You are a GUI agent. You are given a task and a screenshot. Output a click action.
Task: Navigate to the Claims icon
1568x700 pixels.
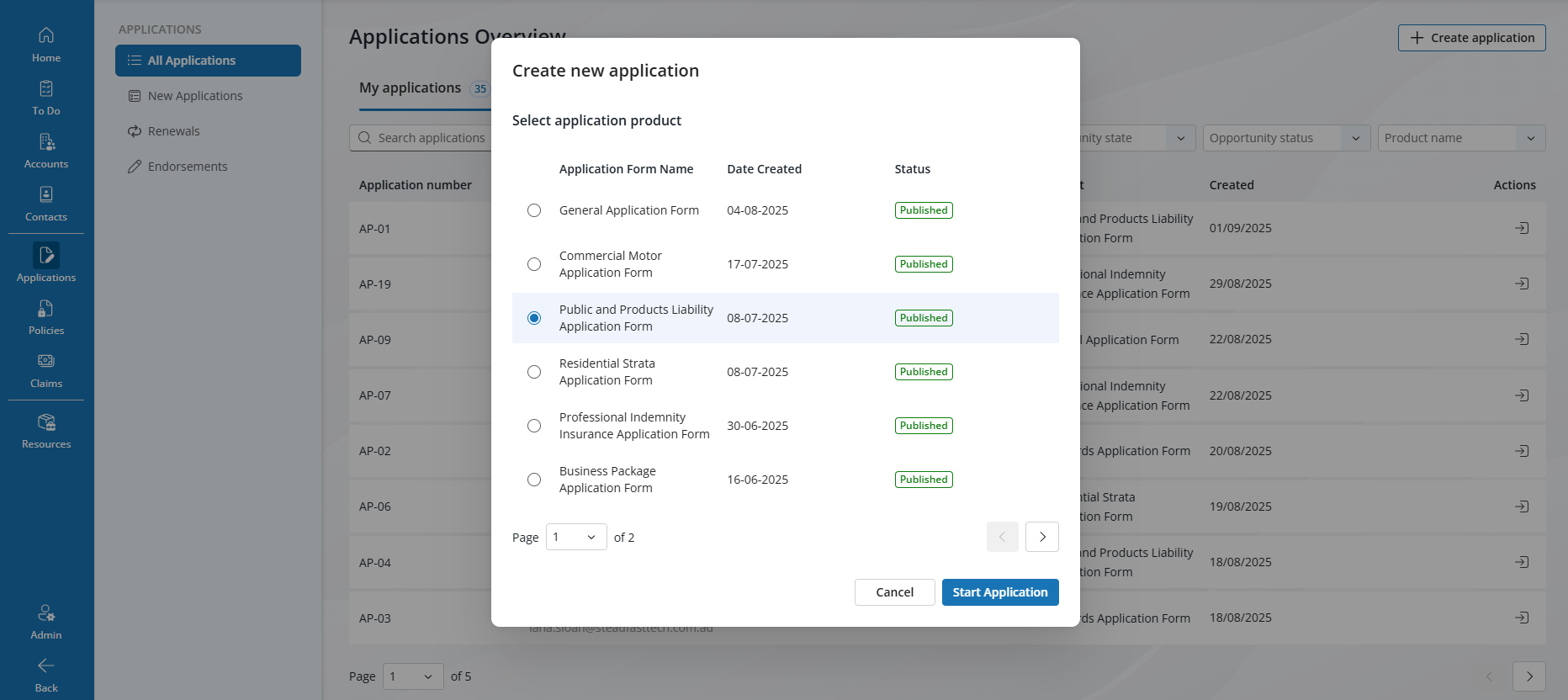point(46,361)
